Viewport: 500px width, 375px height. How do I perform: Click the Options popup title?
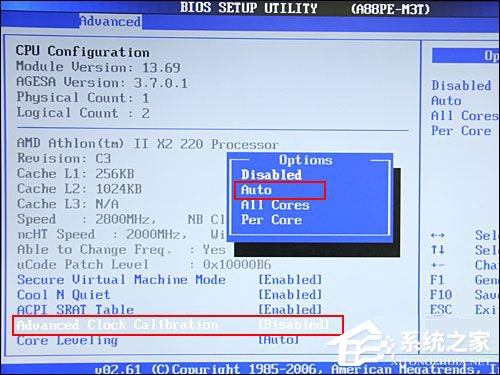(x=306, y=160)
